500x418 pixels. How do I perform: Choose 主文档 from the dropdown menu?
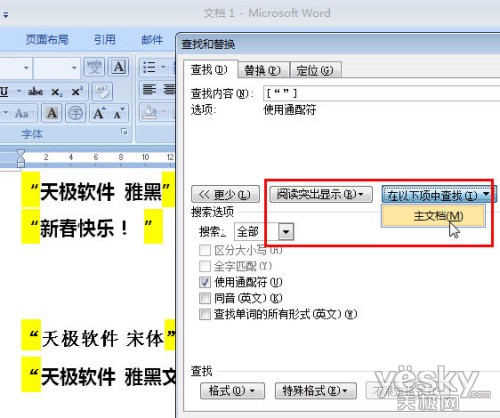(433, 216)
